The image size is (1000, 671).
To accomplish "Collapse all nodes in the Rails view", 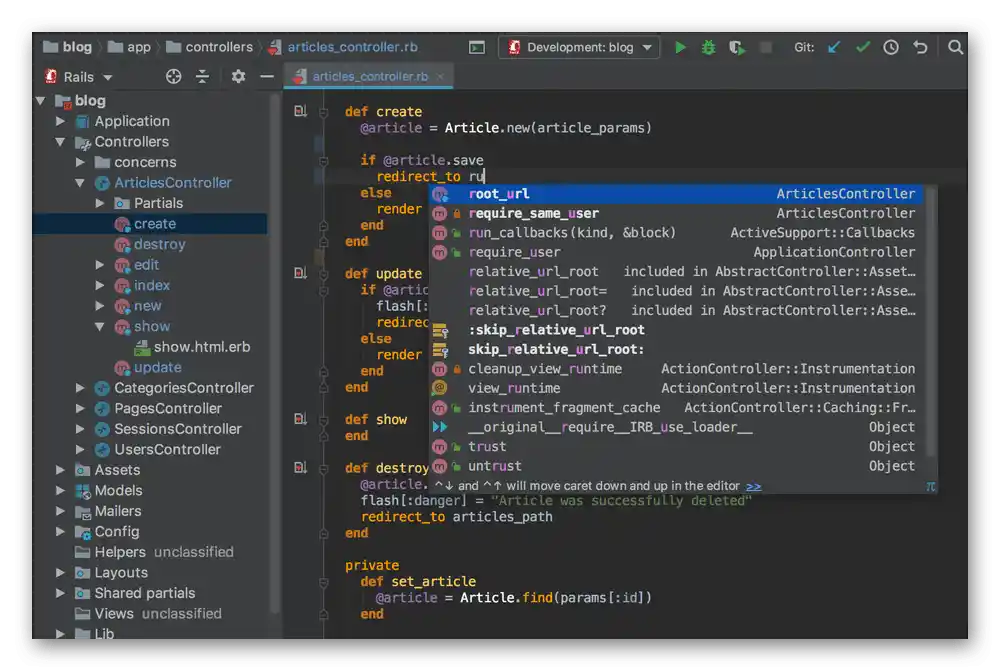I will [202, 77].
